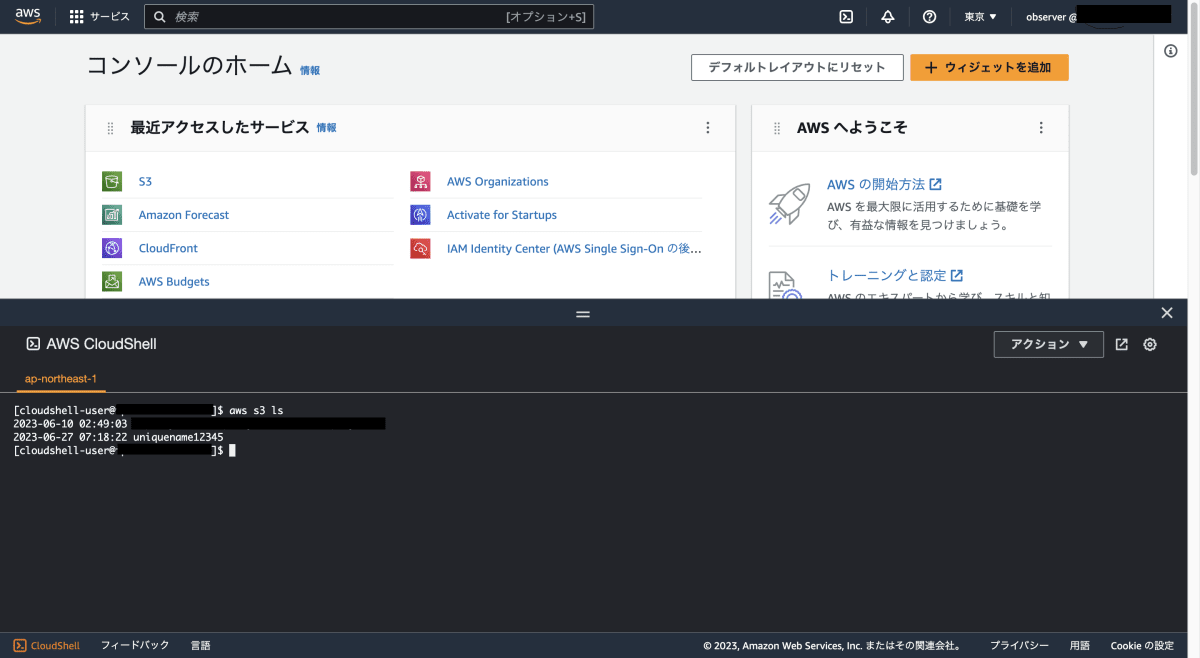Click CloudShell button in footer
1200x658 pixels.
click(47, 646)
